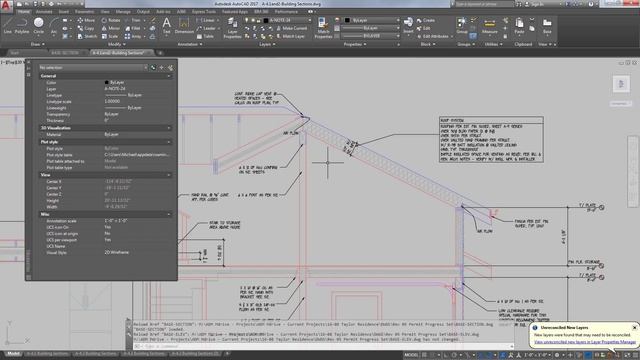Viewport: 640px width, 360px height.
Task: Click Match Layer button
Action: [291, 36]
